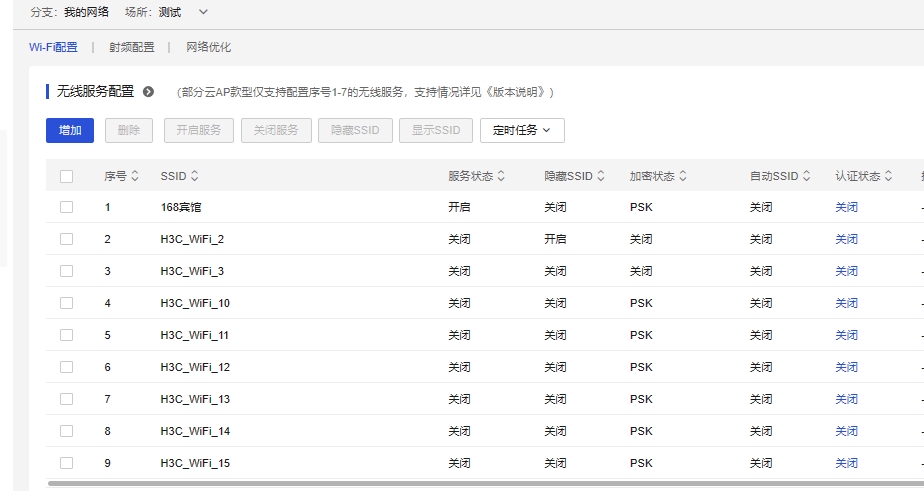Switch to the 射频配置 tab
This screenshot has width=924, height=491.
(x=132, y=47)
